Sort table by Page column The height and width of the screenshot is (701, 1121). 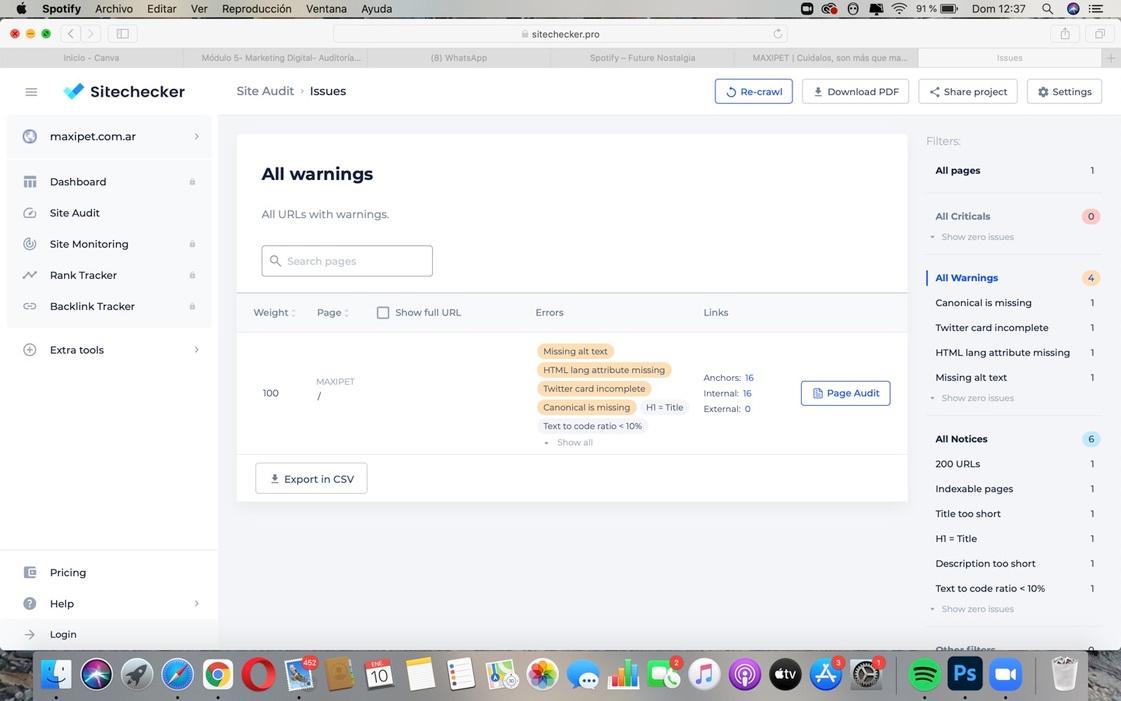click(x=332, y=312)
